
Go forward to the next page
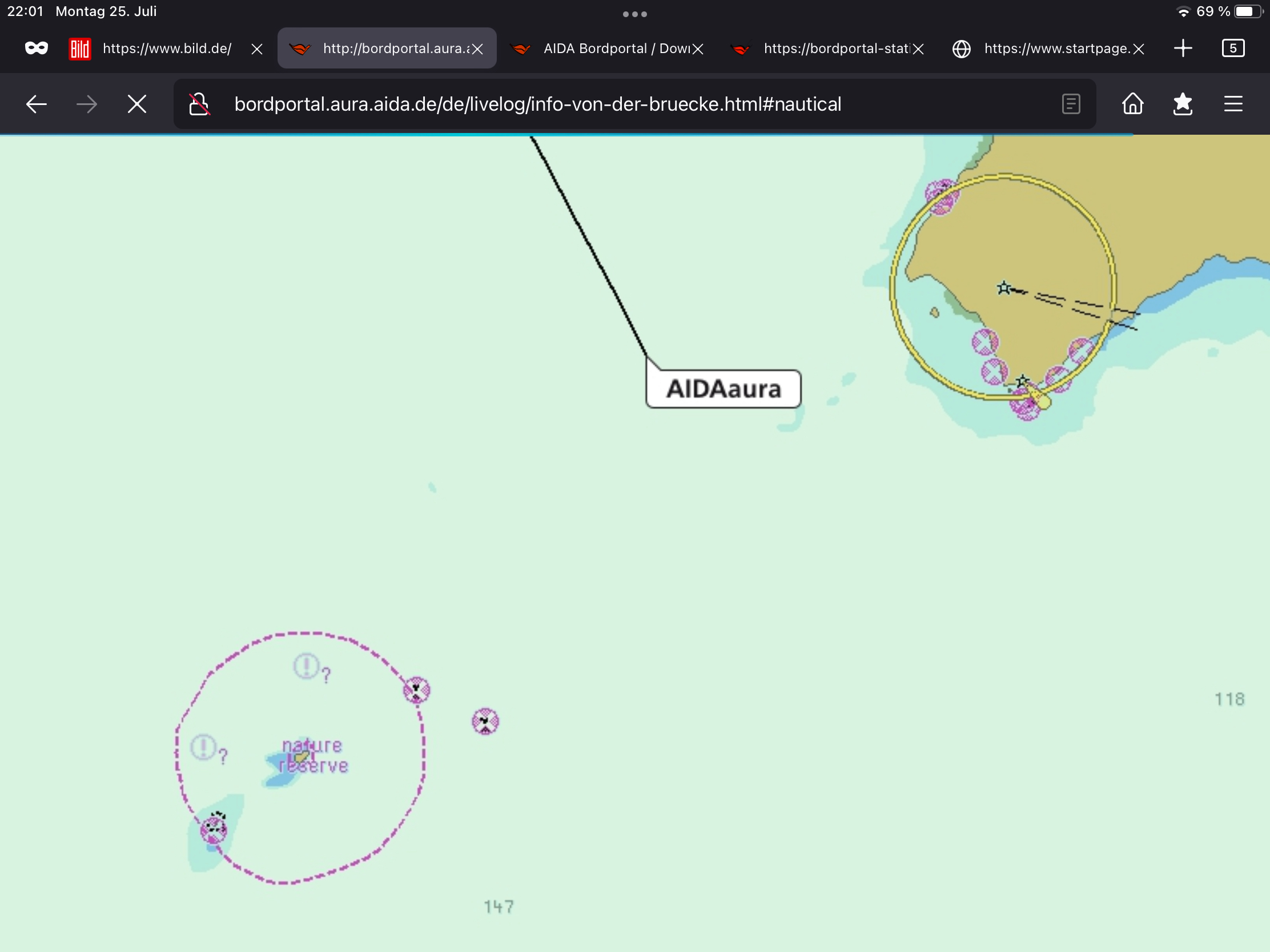(87, 104)
